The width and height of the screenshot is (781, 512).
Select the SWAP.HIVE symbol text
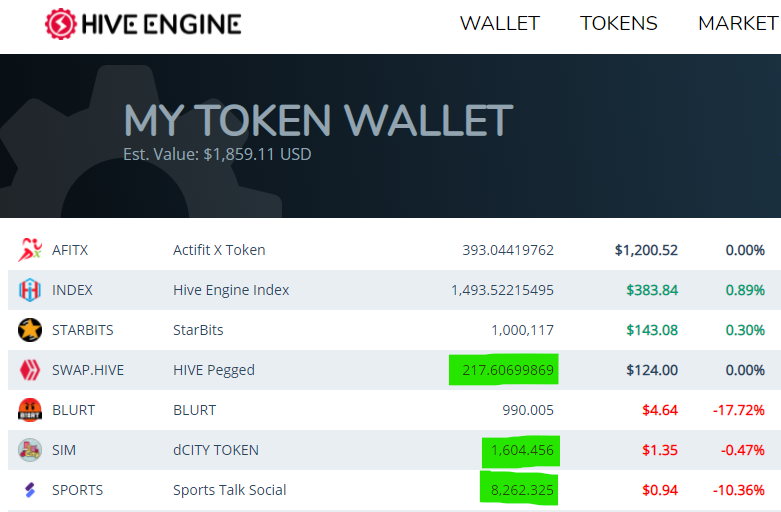point(88,370)
